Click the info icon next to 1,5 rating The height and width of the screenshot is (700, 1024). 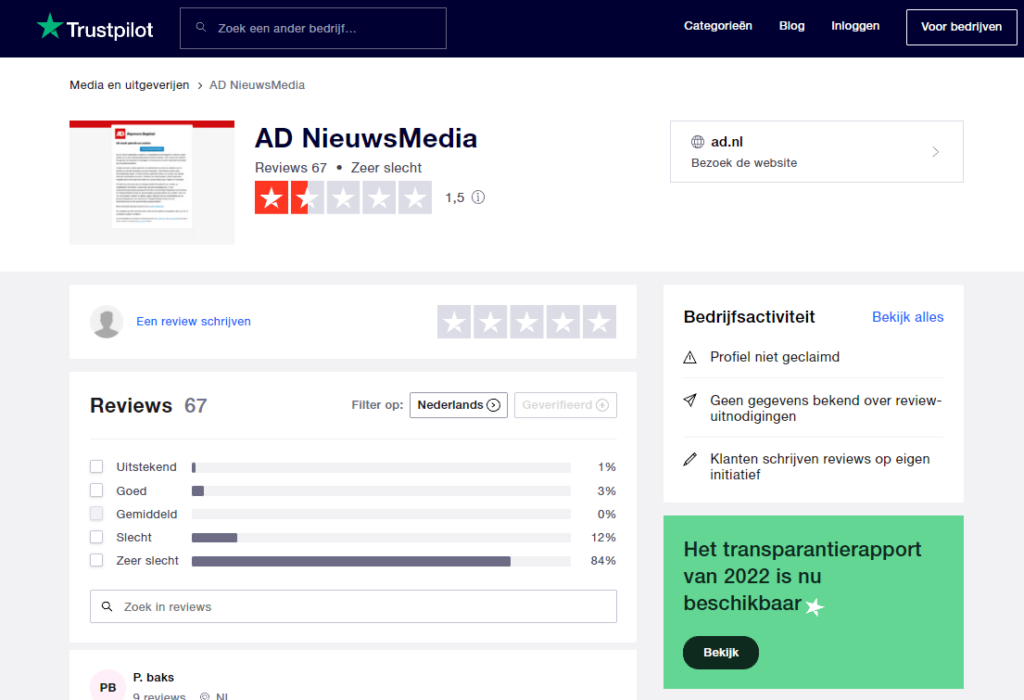[478, 197]
